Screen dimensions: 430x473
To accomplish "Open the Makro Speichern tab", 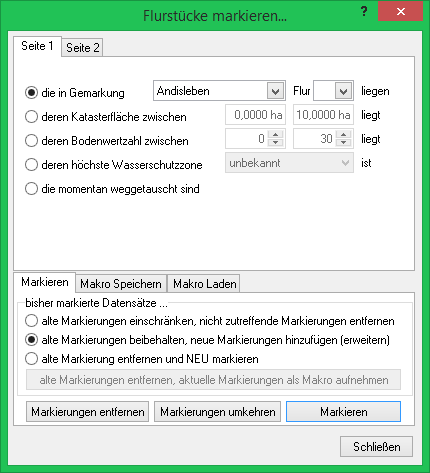I will [121, 284].
